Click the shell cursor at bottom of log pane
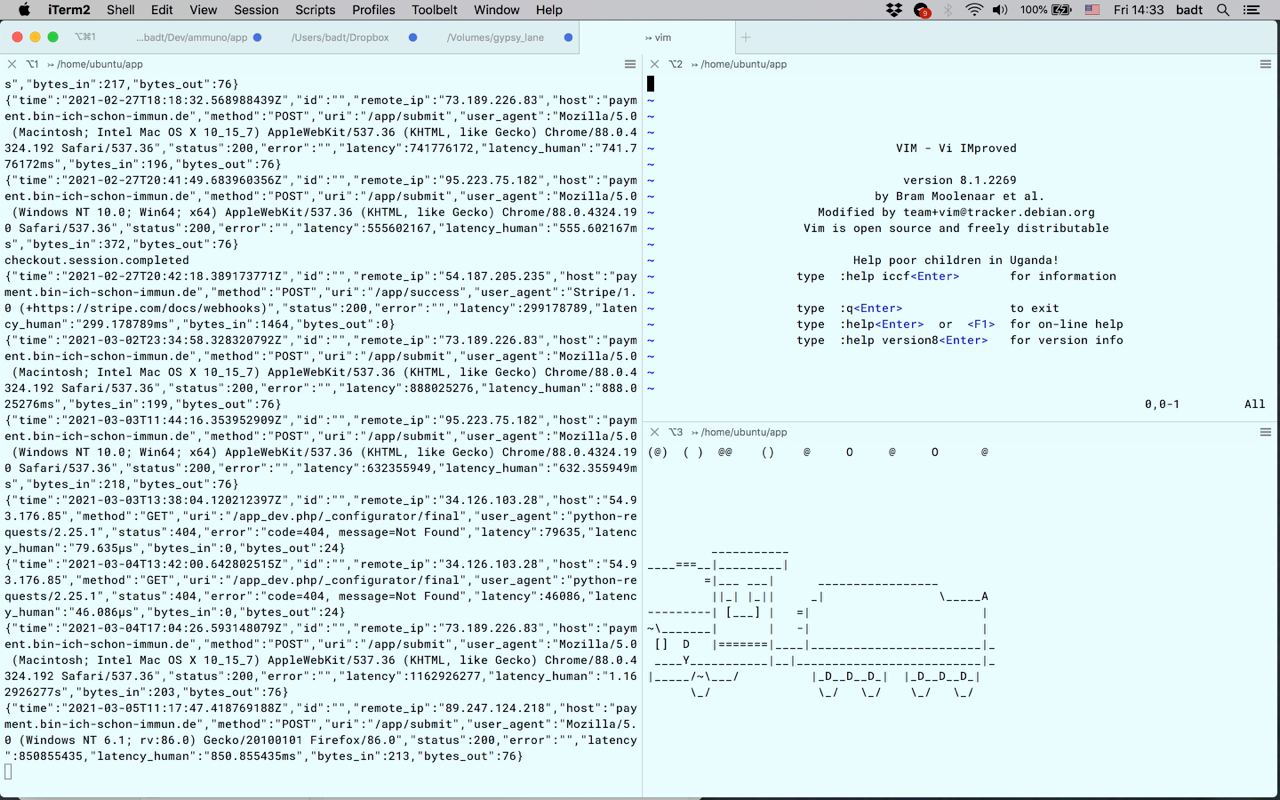The height and width of the screenshot is (800, 1280). click(x=8, y=772)
